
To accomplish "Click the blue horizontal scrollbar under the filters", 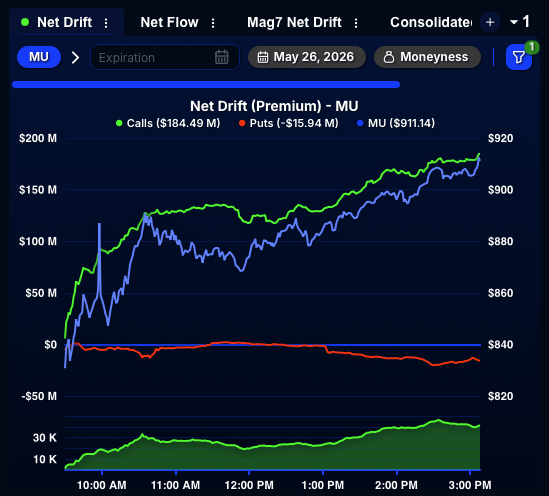I will (206, 84).
